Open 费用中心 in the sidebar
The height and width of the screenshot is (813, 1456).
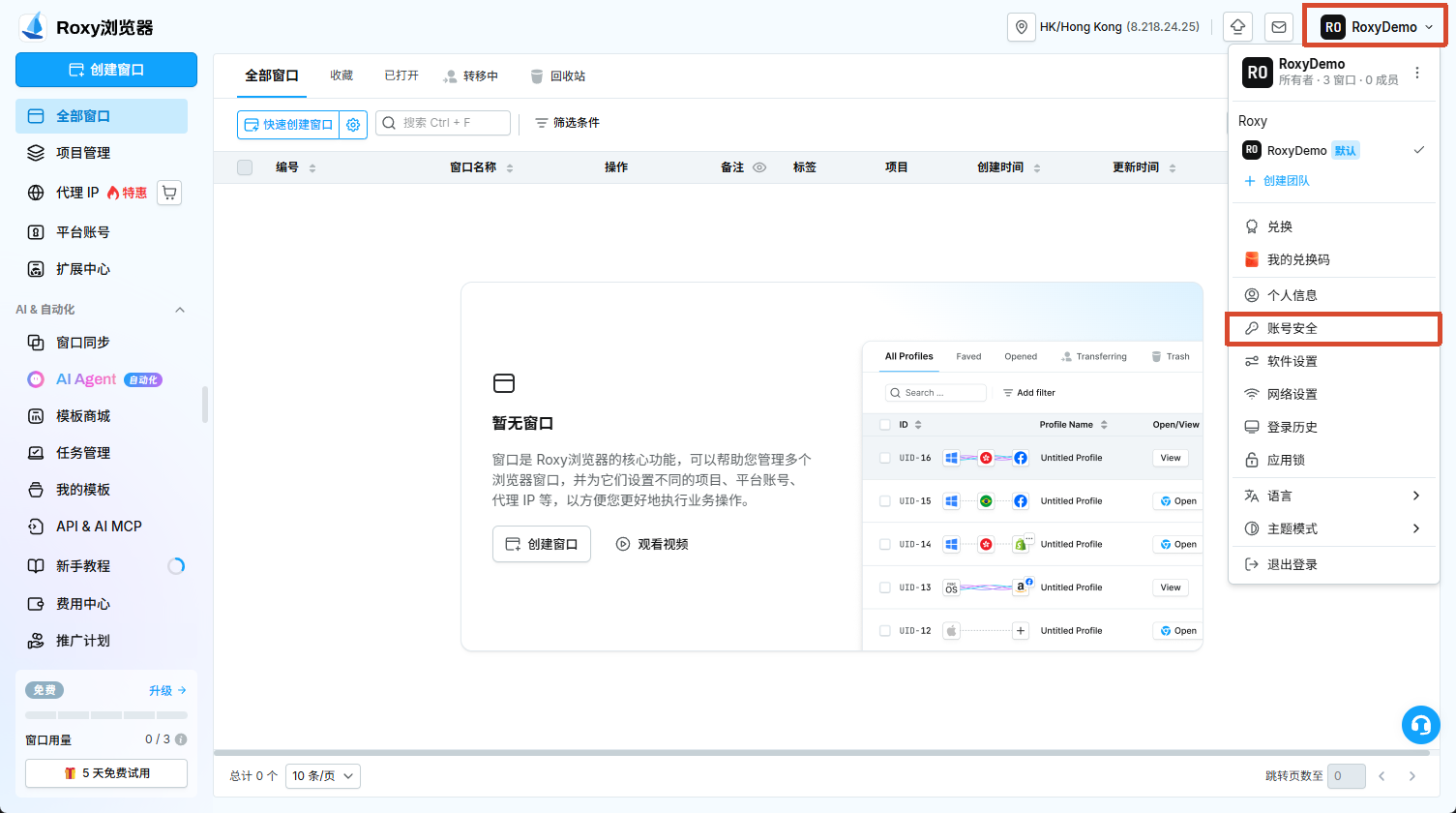102,604
